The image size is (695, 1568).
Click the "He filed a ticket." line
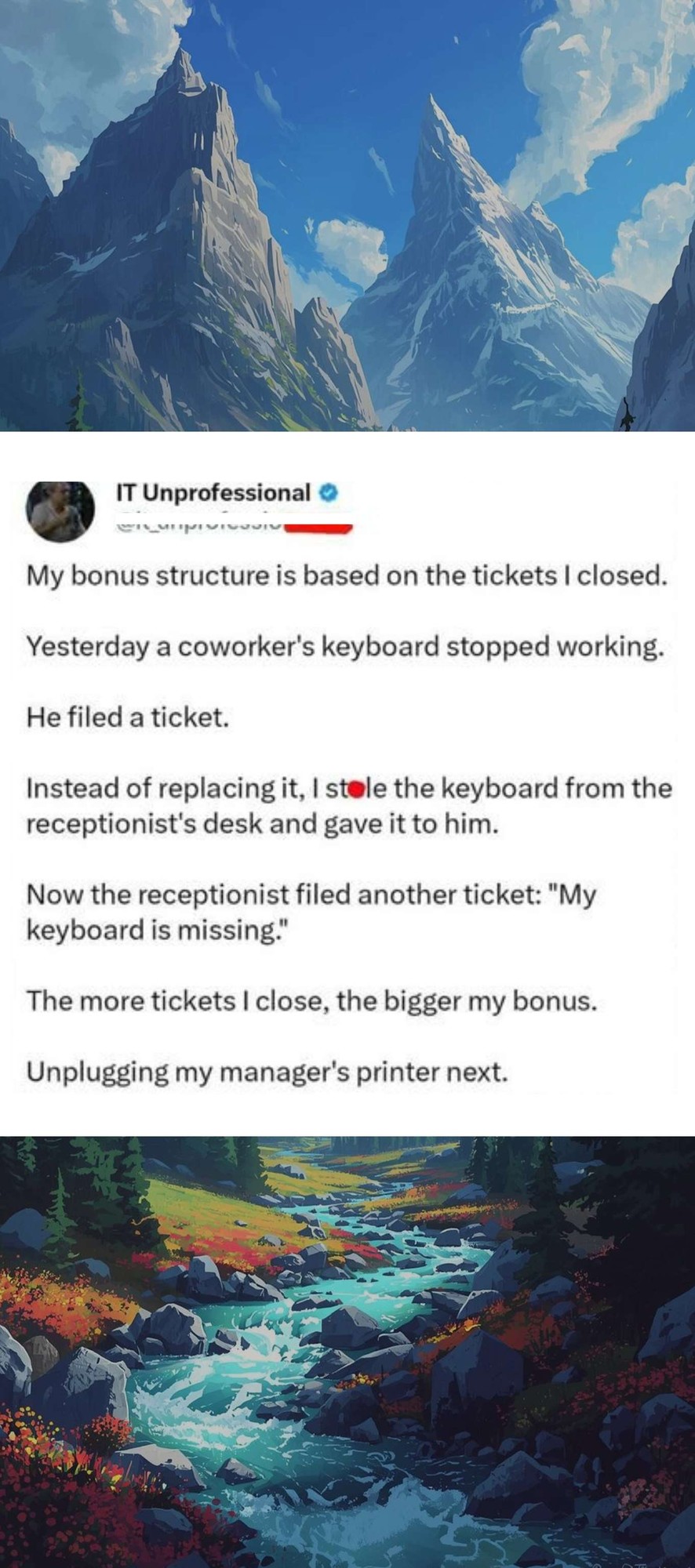[128, 717]
